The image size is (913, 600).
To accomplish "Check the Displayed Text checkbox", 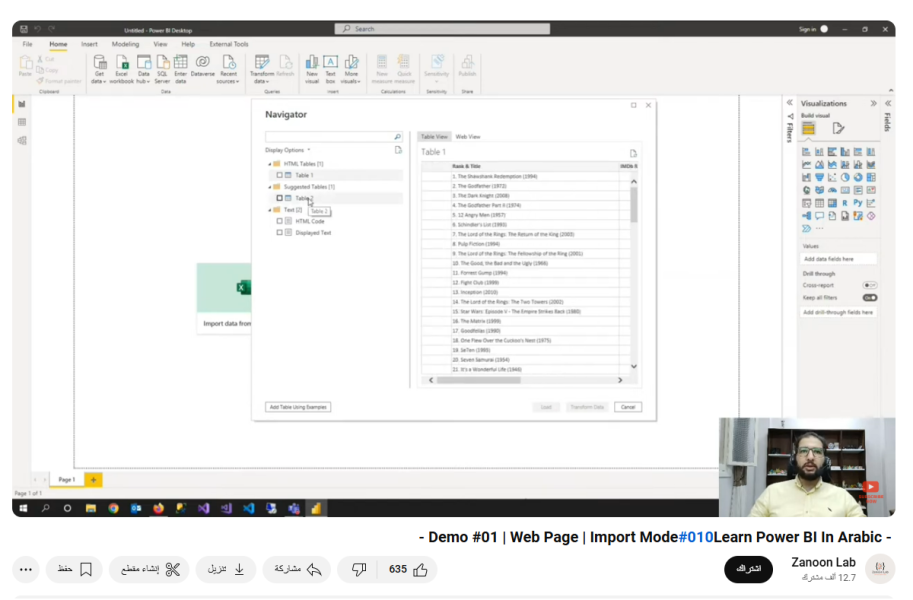I will point(280,233).
